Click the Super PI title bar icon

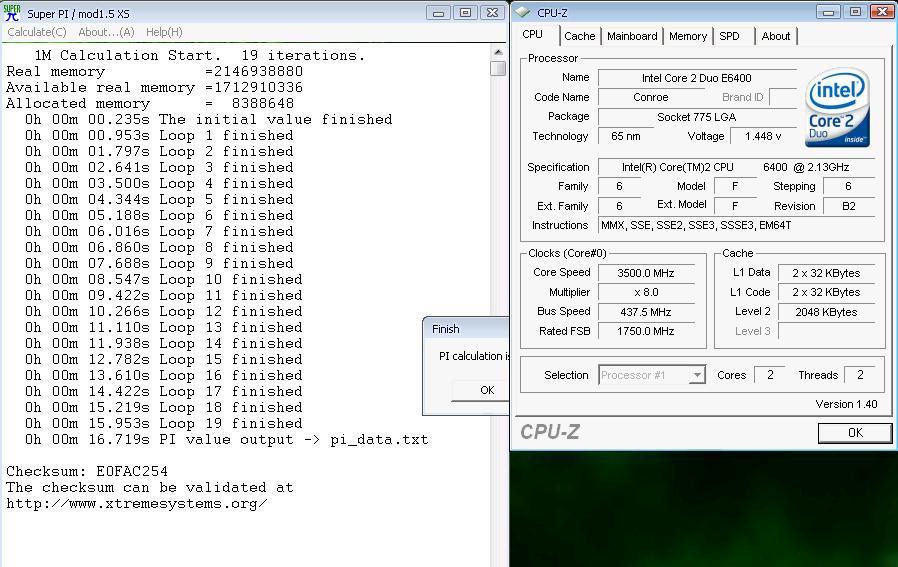pyautogui.click(x=13, y=13)
